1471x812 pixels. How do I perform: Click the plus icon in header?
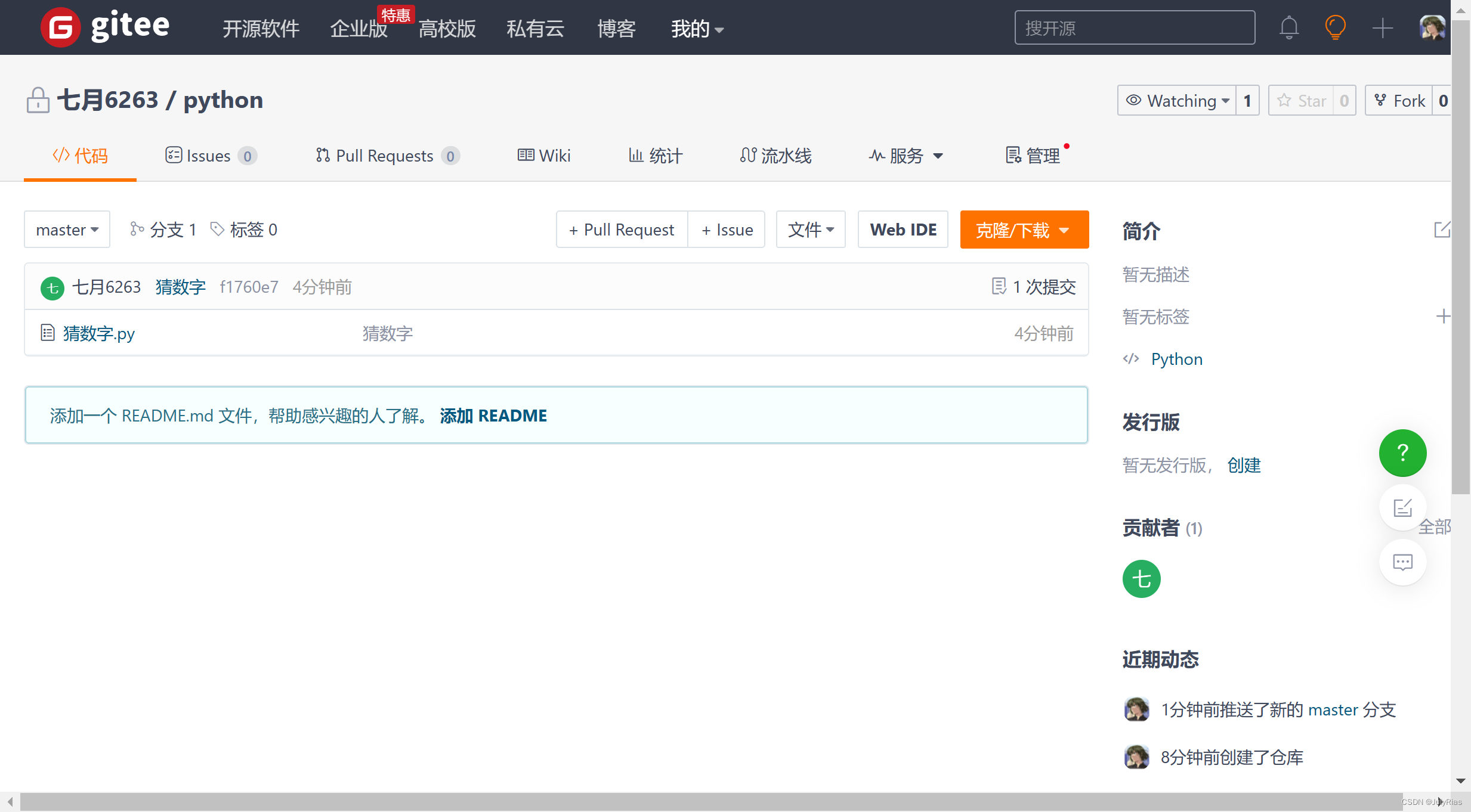click(1382, 27)
